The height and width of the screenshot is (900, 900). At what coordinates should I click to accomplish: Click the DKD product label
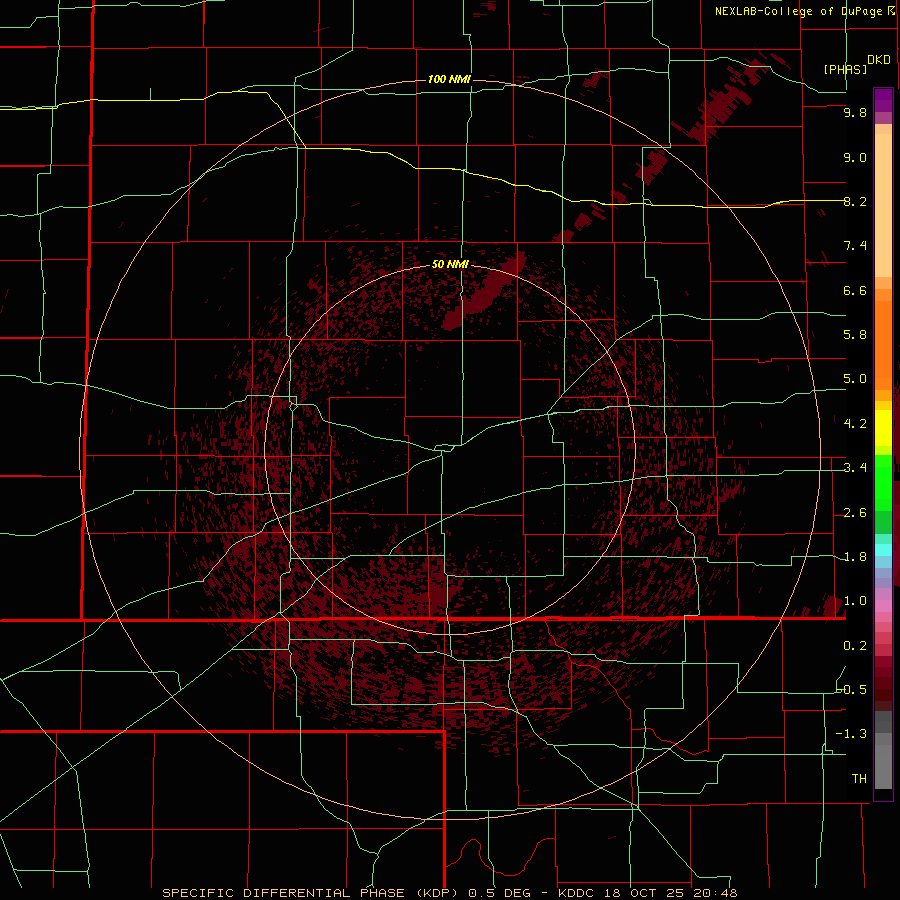878,60
